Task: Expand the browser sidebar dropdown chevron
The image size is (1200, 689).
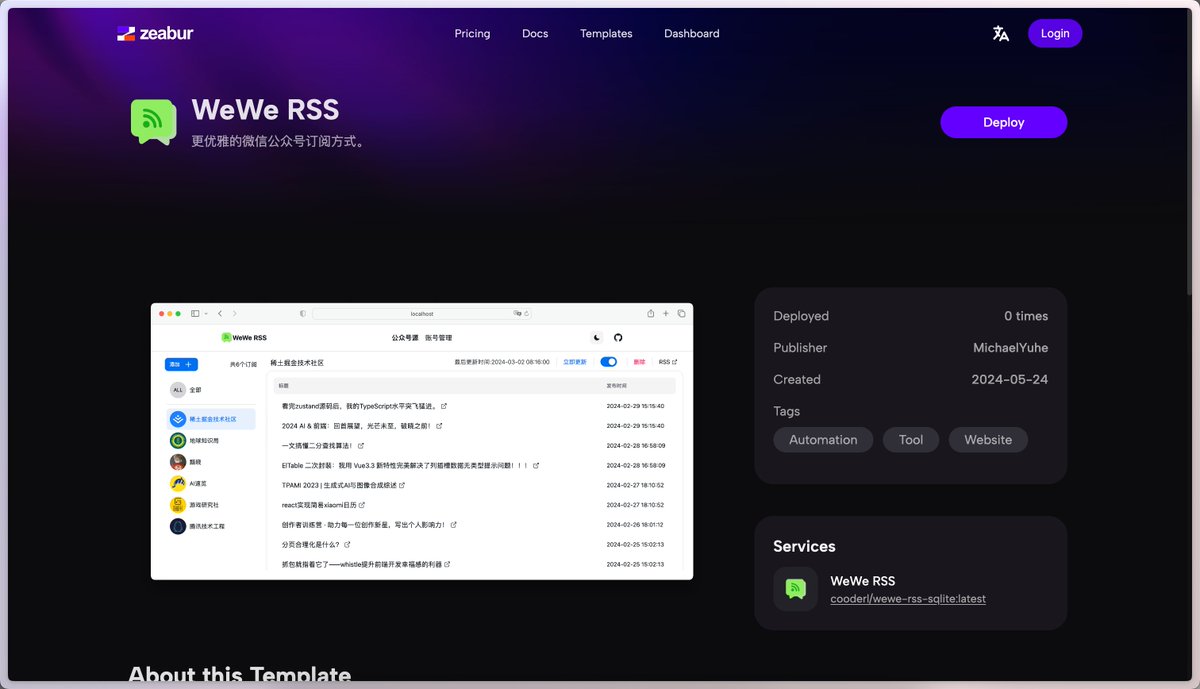Action: [204, 313]
